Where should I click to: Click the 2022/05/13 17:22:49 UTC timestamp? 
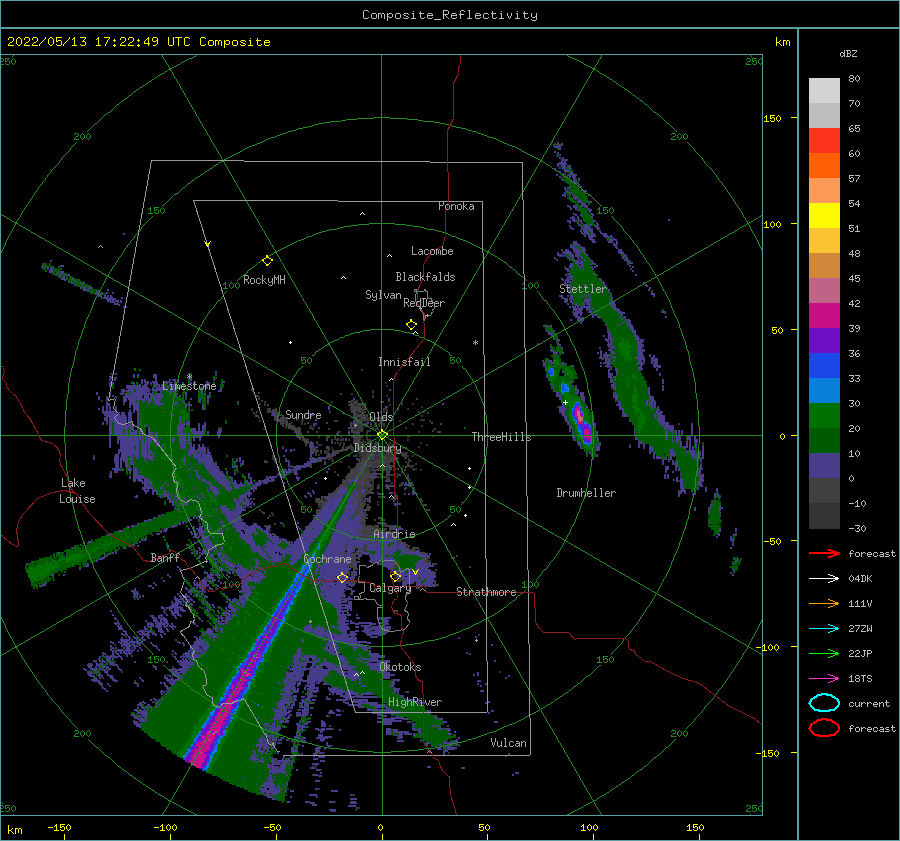point(98,42)
